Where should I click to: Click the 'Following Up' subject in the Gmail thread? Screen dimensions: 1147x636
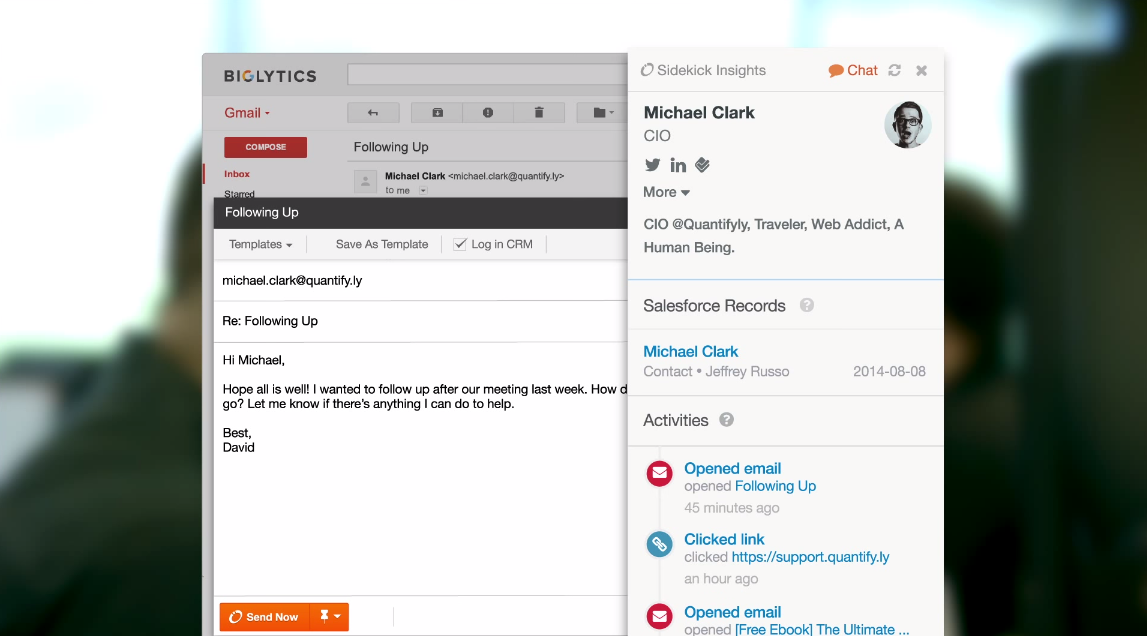(x=391, y=147)
